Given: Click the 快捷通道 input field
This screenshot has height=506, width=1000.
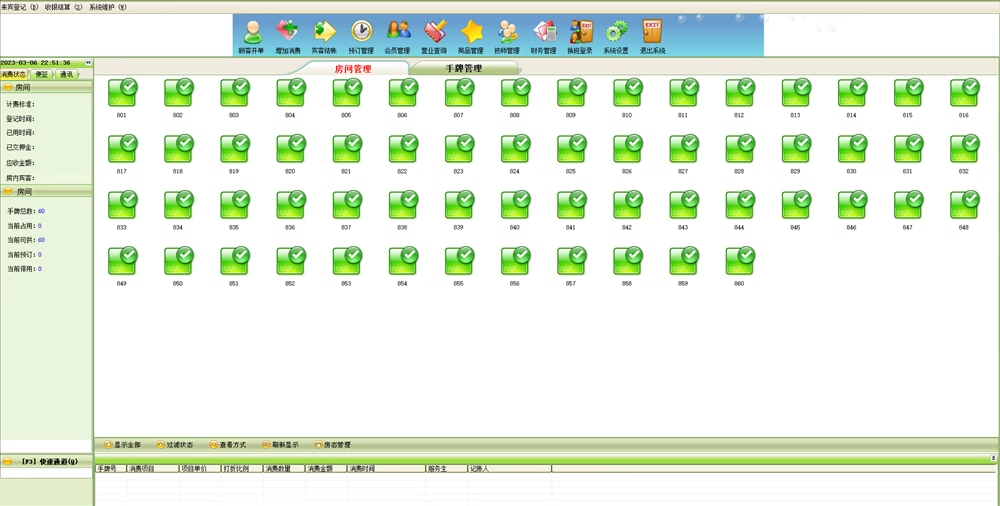Looking at the screenshot, I should click(x=46, y=473).
